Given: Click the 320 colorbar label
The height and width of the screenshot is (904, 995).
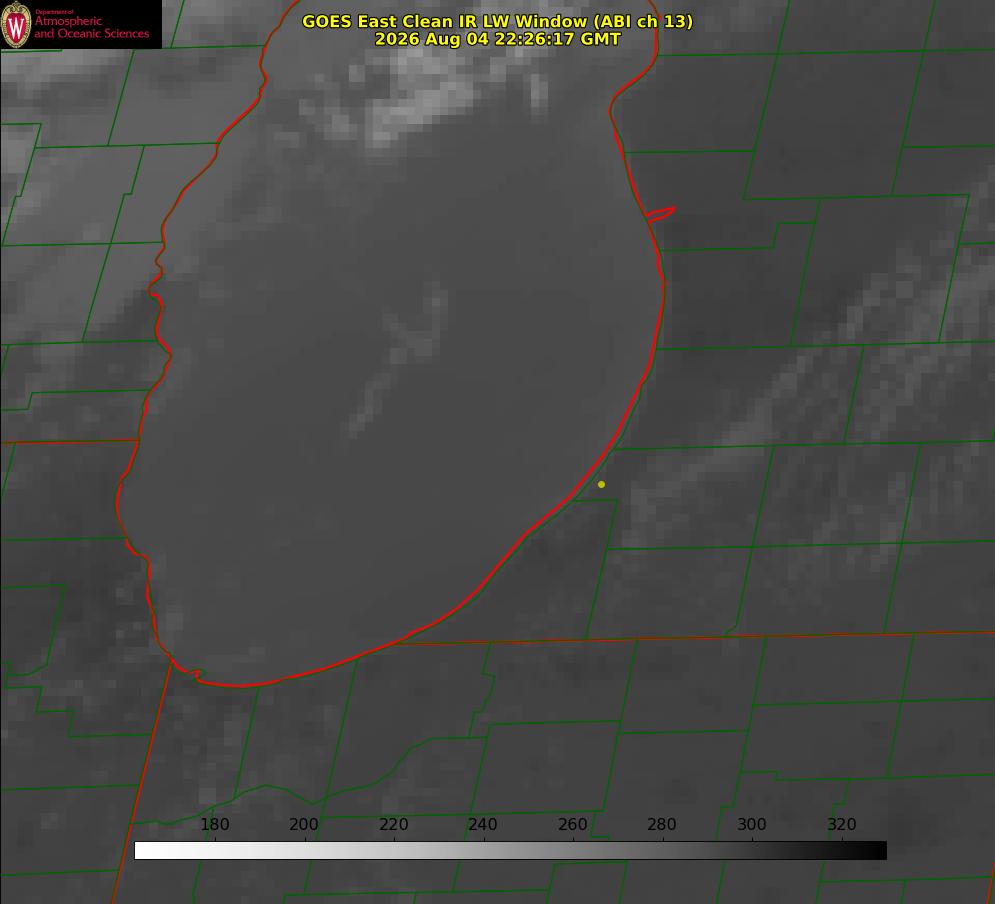Looking at the screenshot, I should (x=842, y=824).
